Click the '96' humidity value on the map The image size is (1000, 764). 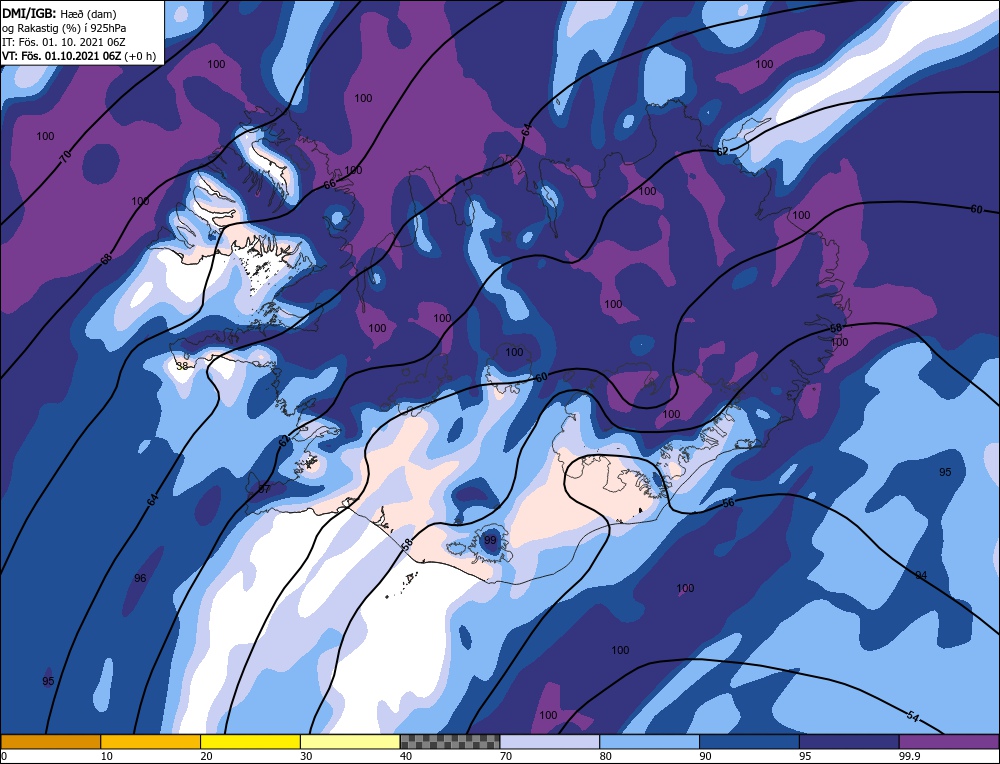(140, 578)
